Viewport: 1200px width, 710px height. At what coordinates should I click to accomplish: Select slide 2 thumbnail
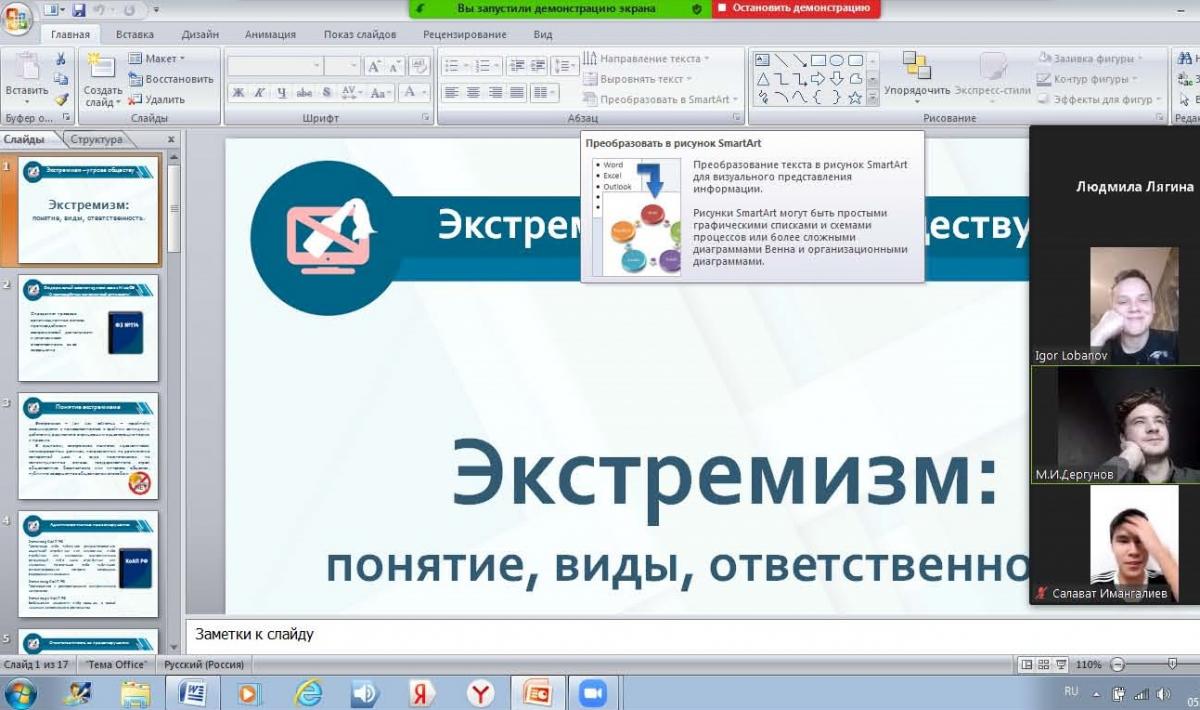[88, 327]
